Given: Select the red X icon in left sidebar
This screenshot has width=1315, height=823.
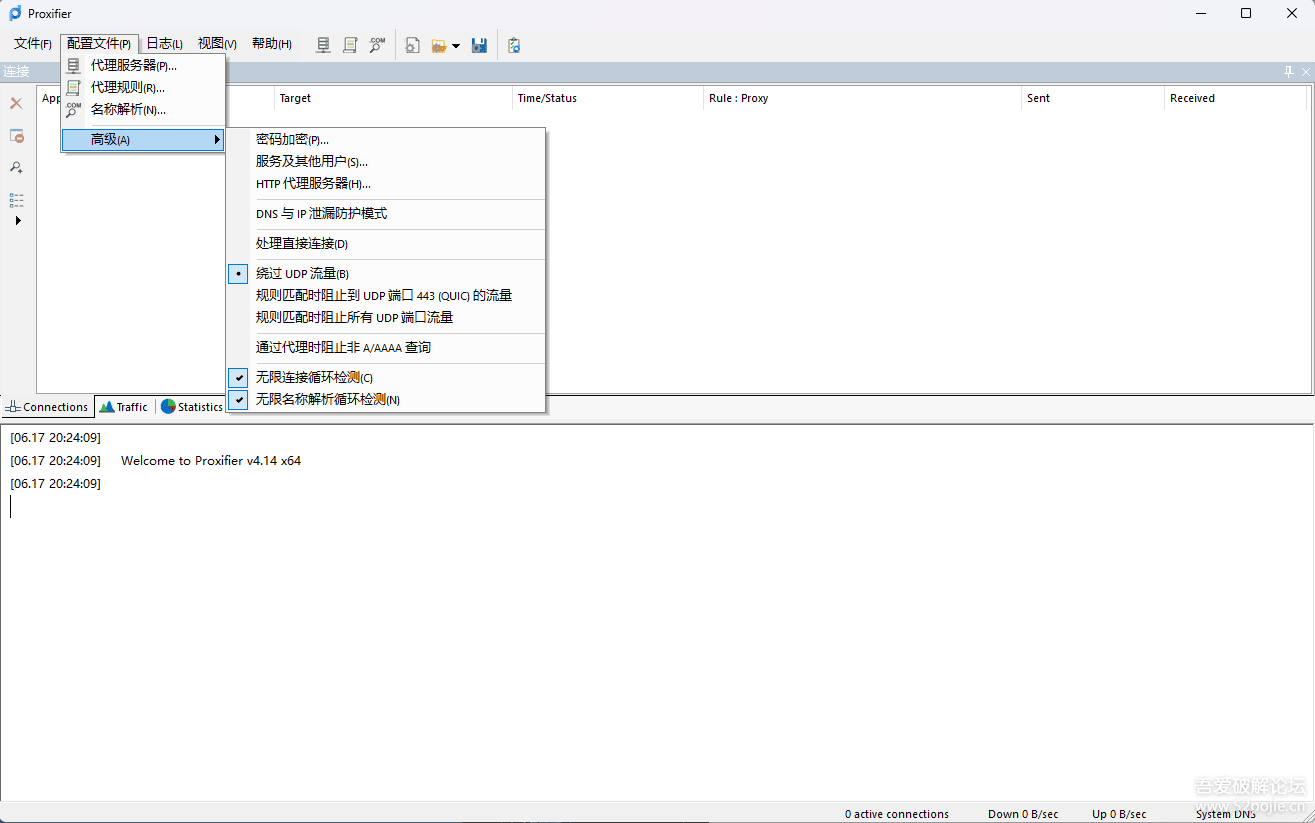Looking at the screenshot, I should 16,103.
